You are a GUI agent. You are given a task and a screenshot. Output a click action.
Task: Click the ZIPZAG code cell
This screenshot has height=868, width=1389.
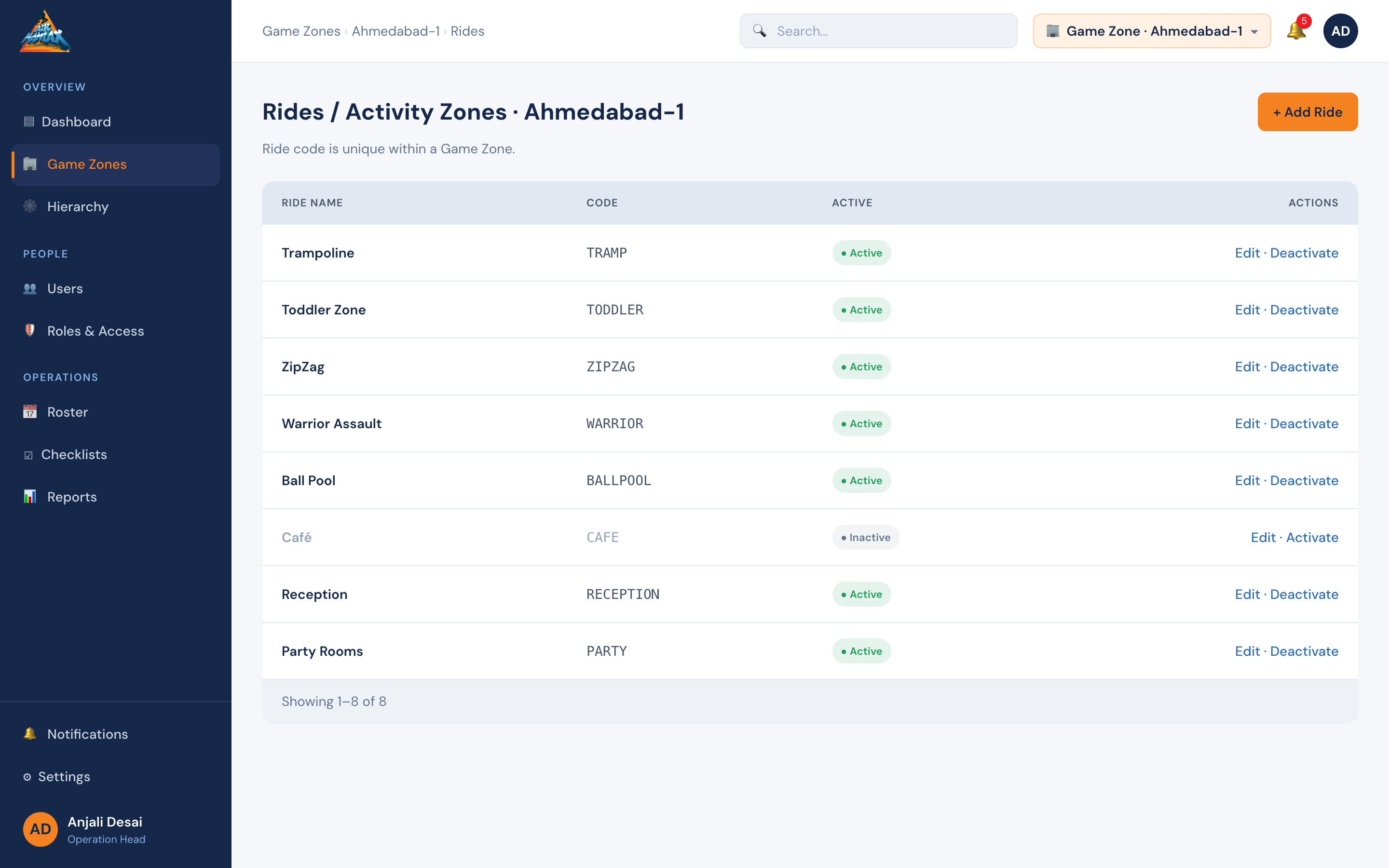[611, 366]
